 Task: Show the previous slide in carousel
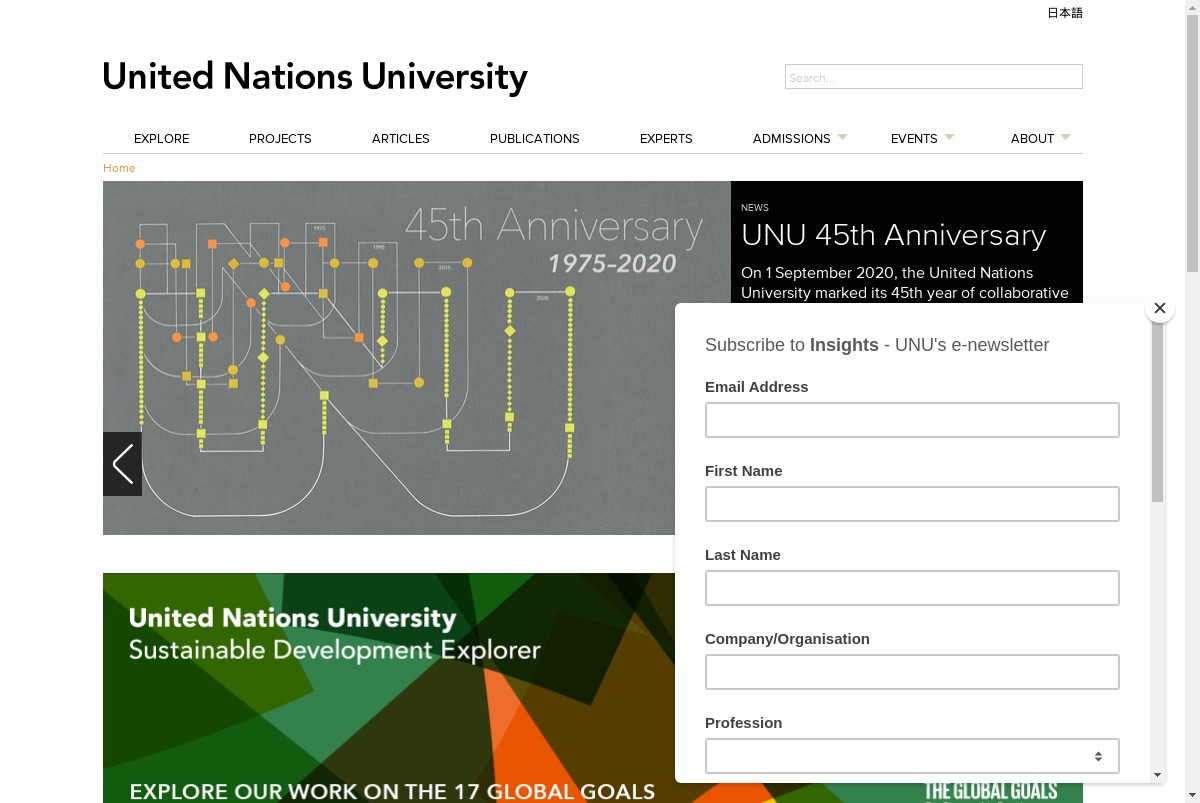click(122, 464)
